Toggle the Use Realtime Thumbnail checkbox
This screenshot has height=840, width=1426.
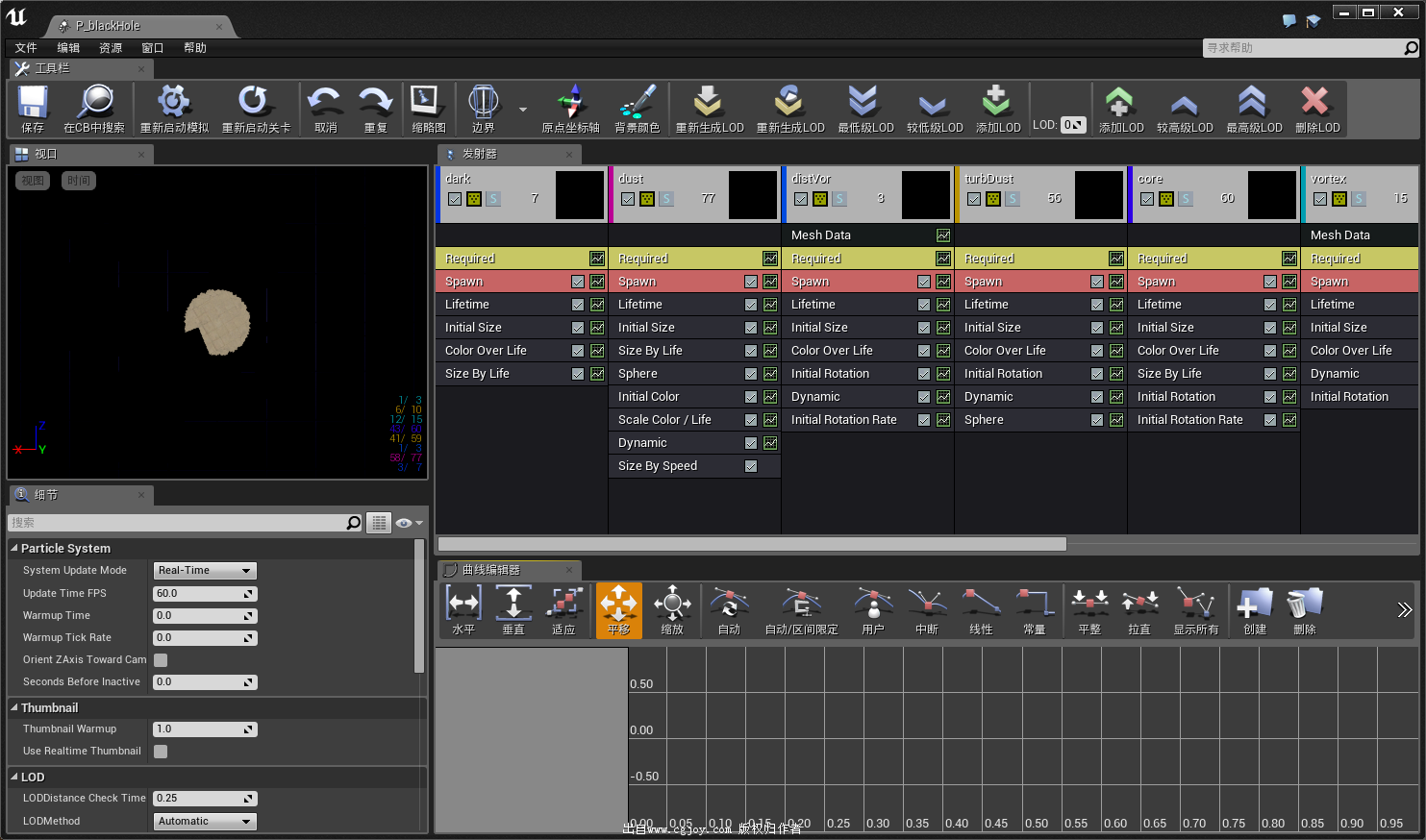pos(161,752)
